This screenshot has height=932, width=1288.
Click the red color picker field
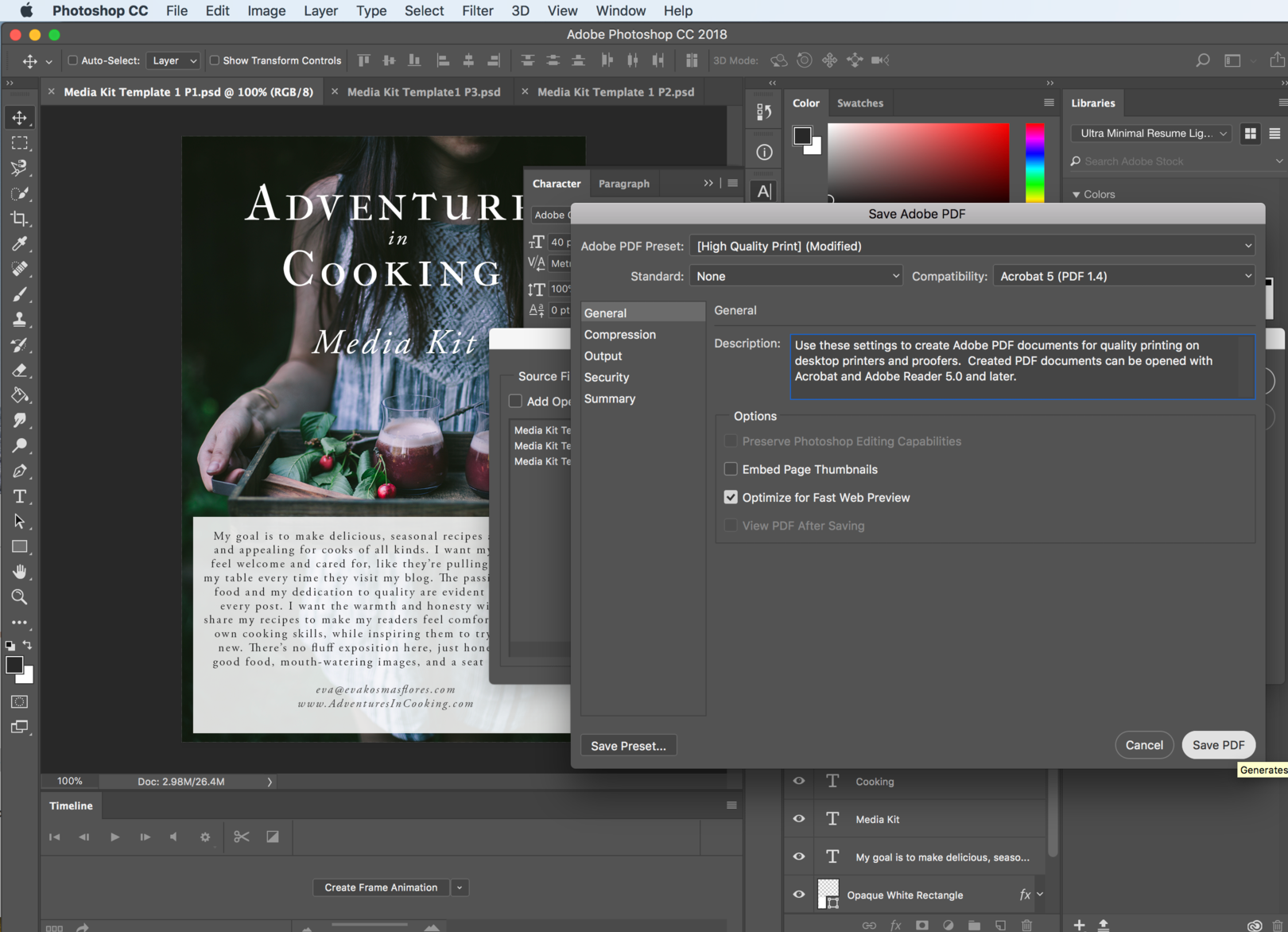pyautogui.click(x=918, y=163)
